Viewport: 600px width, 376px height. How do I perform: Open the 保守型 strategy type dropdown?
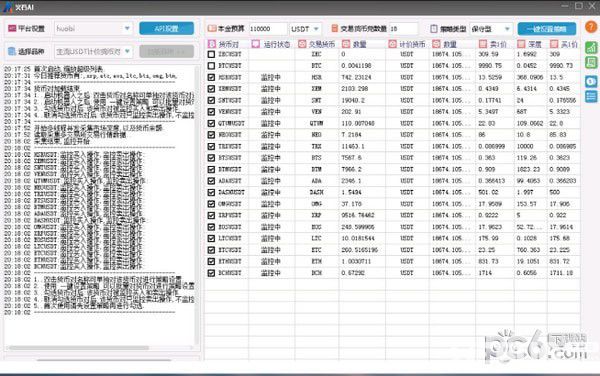point(491,29)
